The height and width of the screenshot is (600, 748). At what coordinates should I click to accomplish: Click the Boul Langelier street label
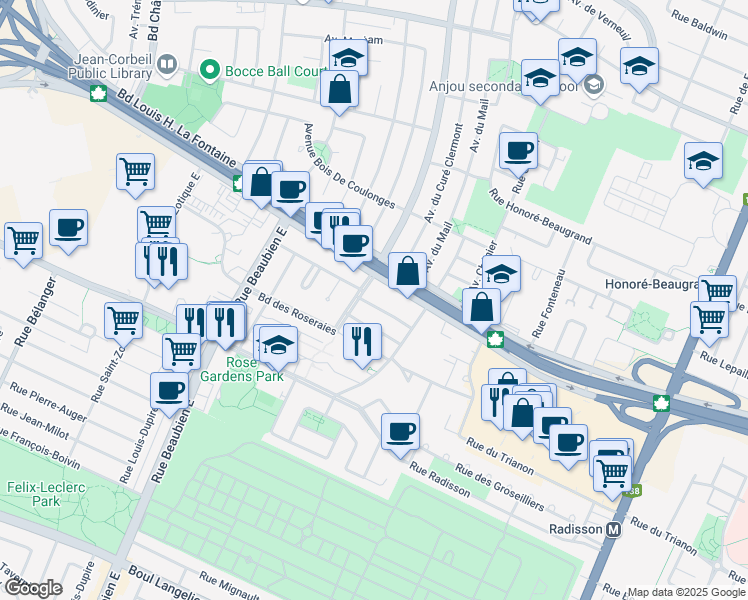164,583
